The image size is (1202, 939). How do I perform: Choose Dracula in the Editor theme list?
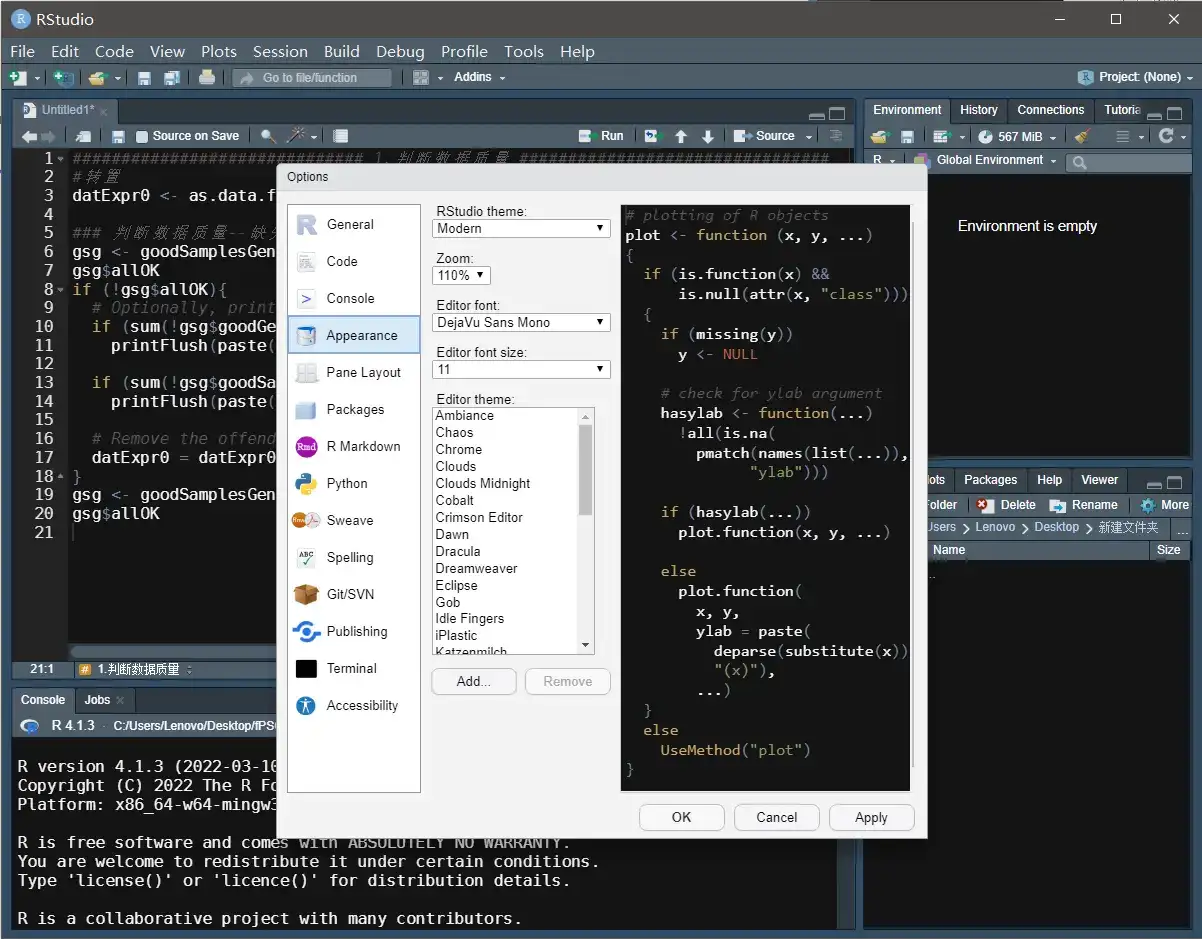pyautogui.click(x=458, y=551)
